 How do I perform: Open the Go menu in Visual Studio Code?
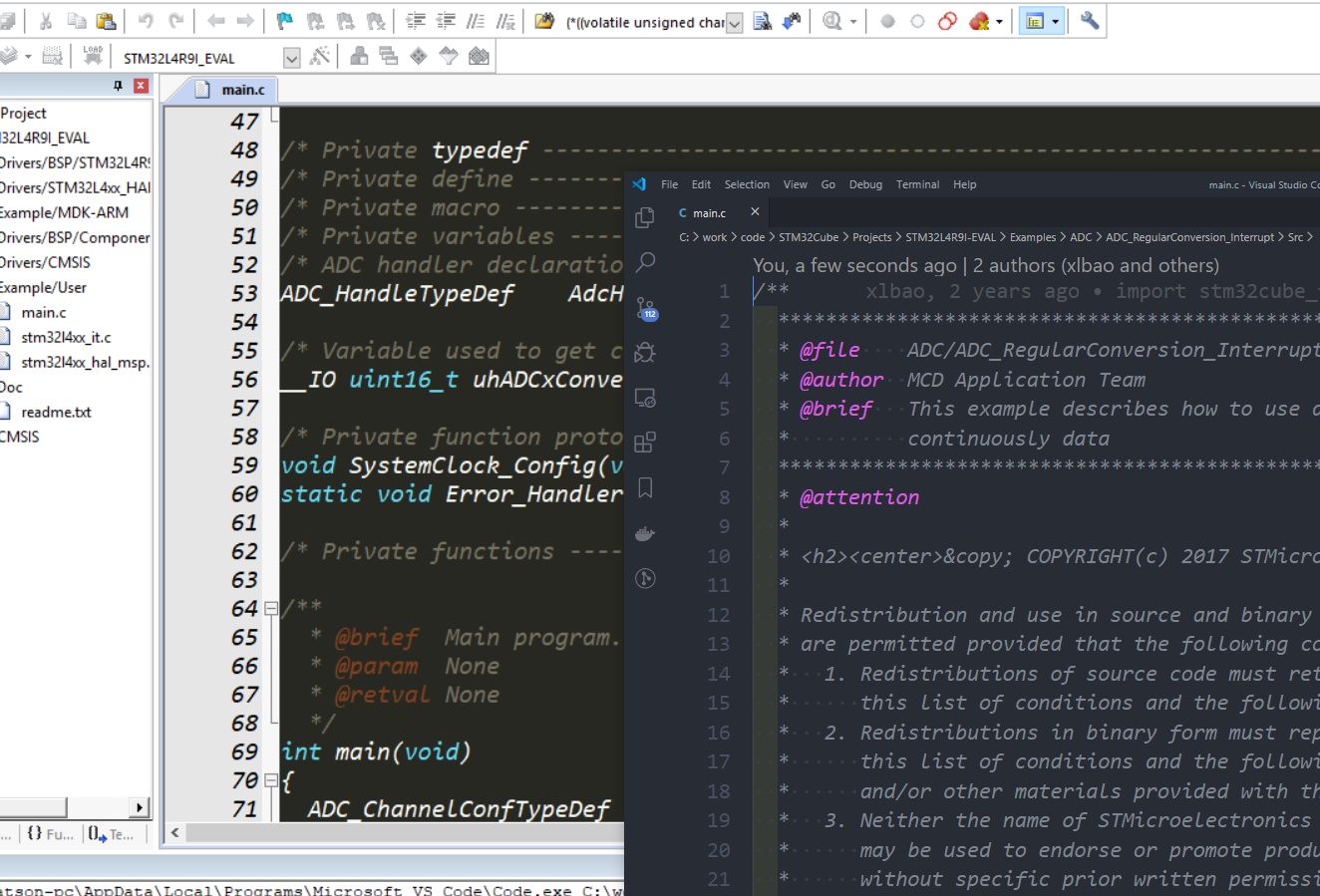pyautogui.click(x=827, y=184)
